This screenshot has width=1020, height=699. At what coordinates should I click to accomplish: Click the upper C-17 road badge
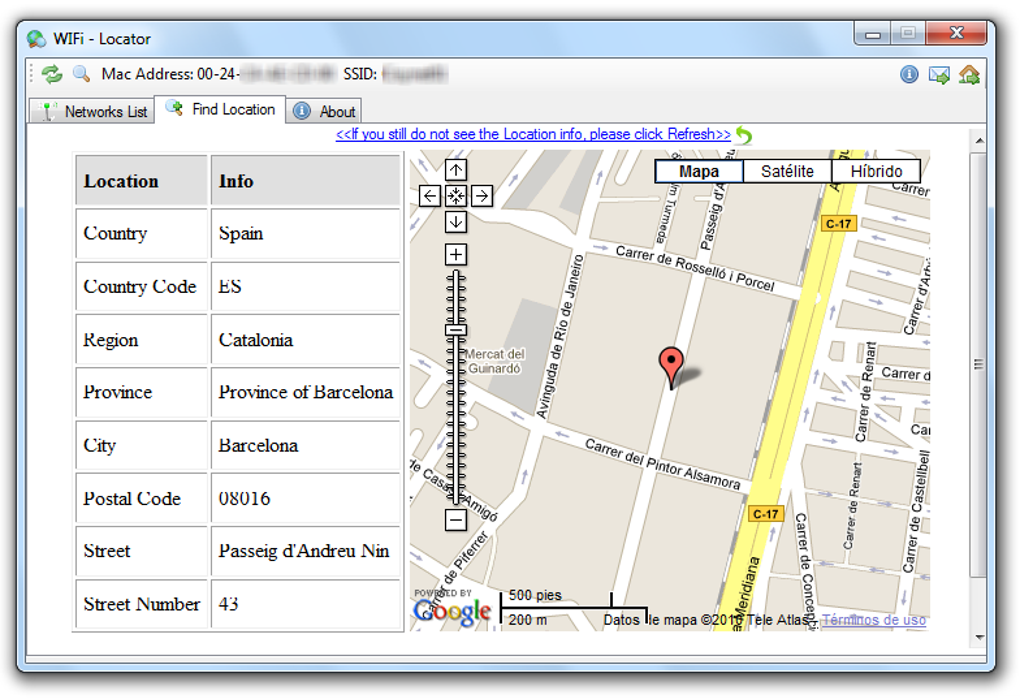coord(839,224)
